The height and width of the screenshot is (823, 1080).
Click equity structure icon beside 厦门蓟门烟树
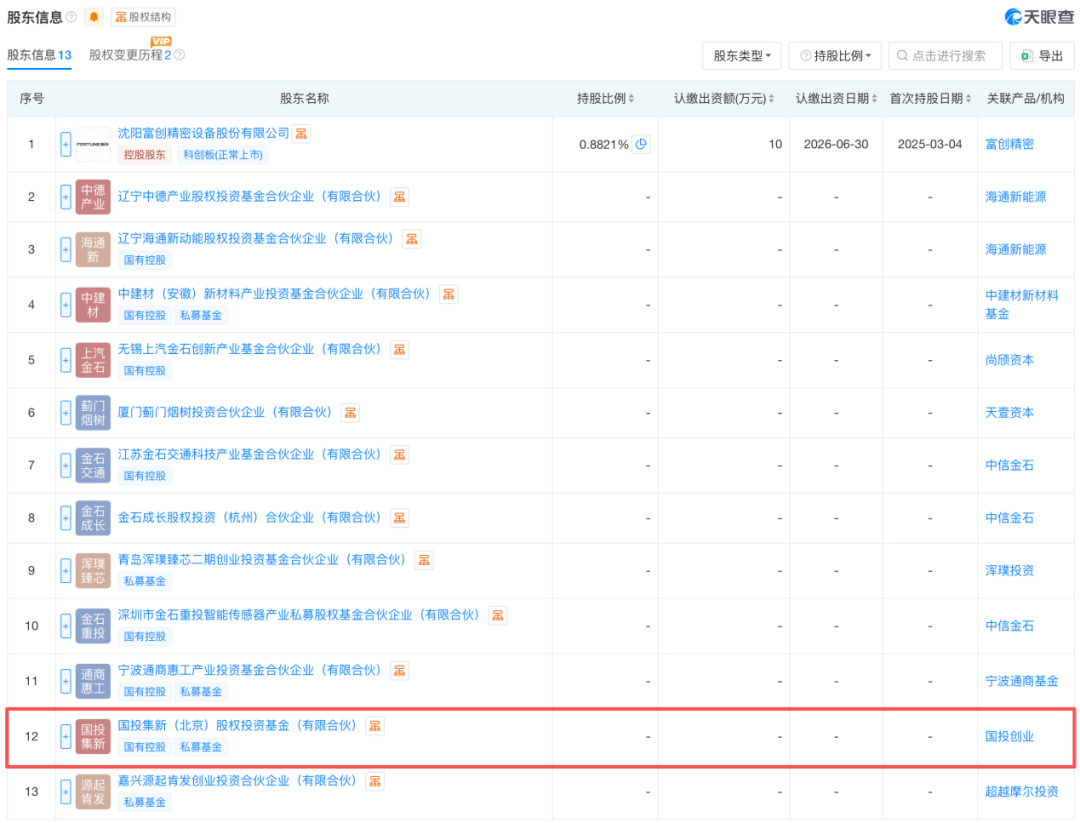(351, 413)
